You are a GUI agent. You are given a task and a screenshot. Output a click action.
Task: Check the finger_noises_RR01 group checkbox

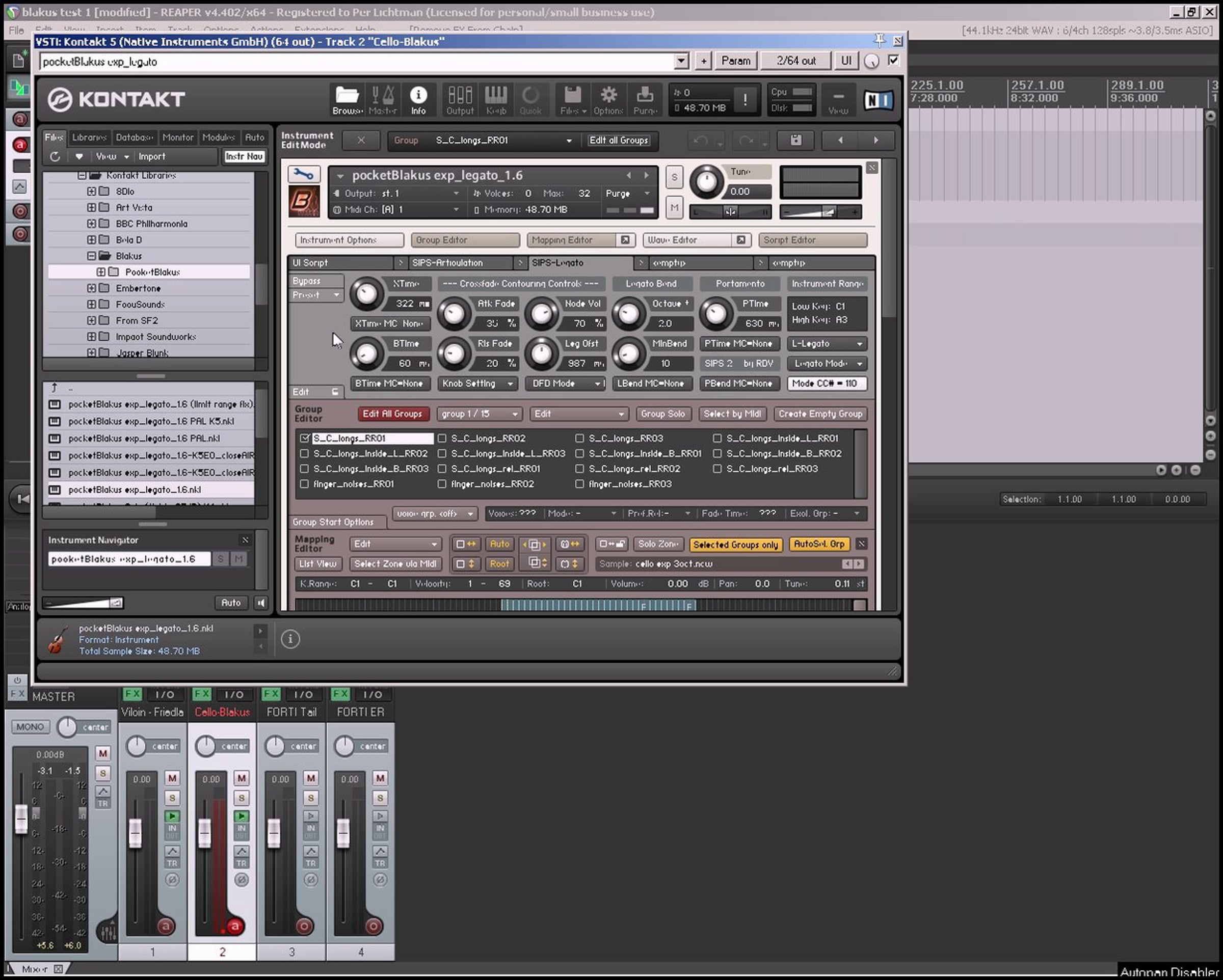point(305,484)
